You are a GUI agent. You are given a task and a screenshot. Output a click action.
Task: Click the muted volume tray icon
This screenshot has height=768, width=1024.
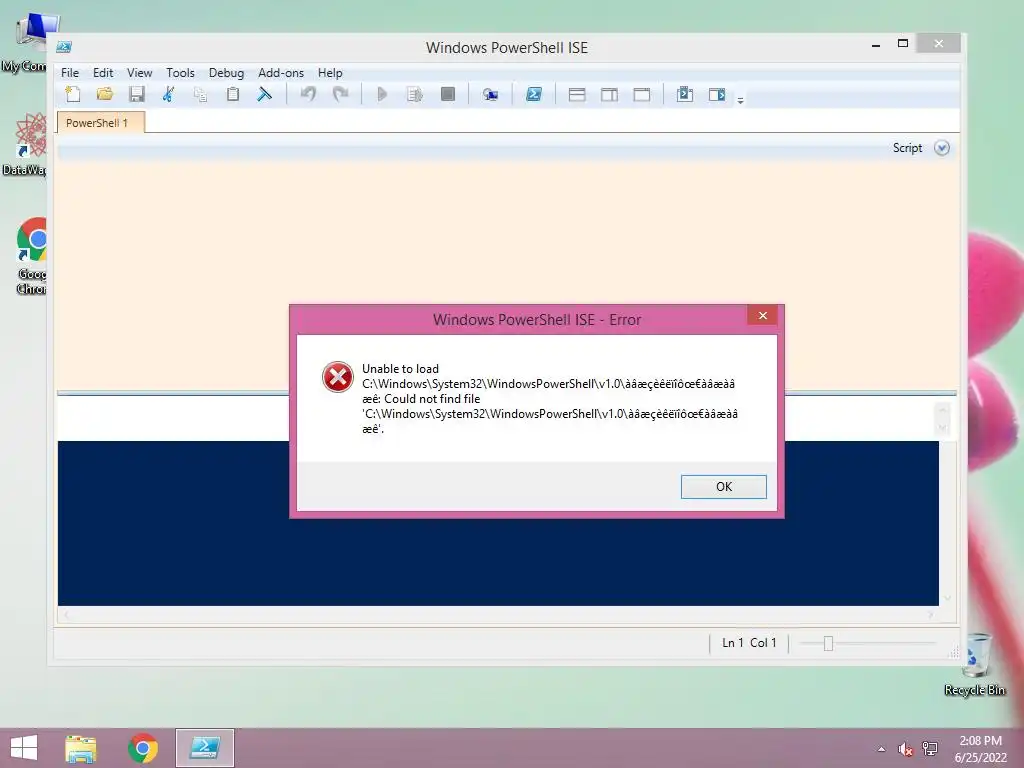(905, 749)
